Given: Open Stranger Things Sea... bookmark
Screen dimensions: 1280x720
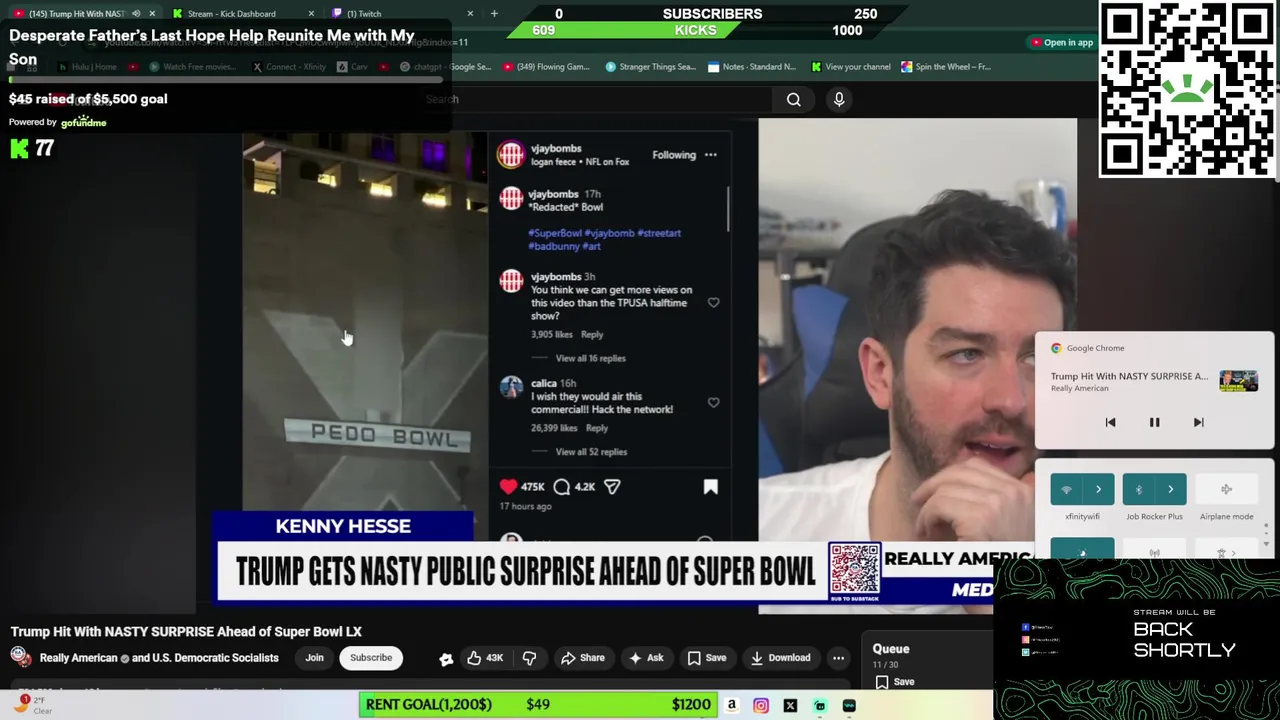Looking at the screenshot, I should point(650,67).
